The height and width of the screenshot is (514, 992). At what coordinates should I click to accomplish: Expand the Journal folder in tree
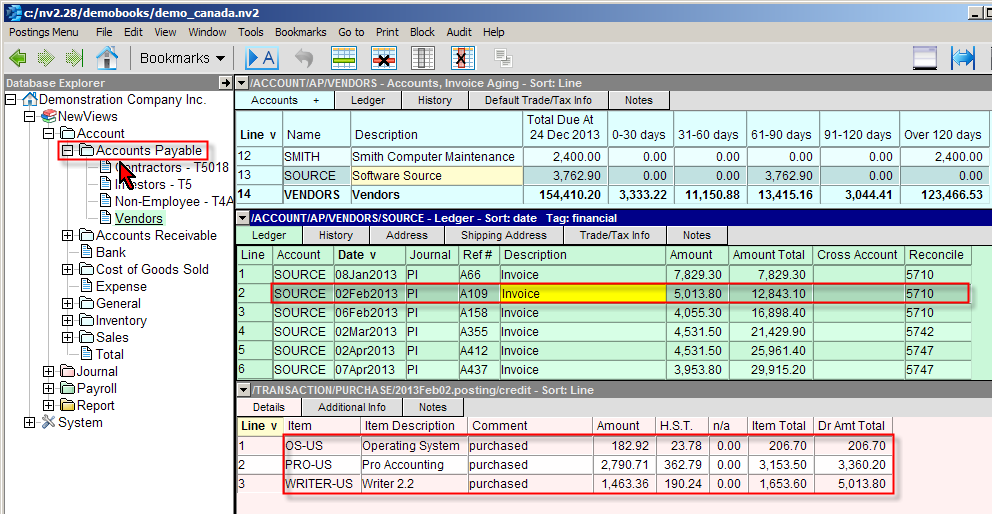point(49,372)
